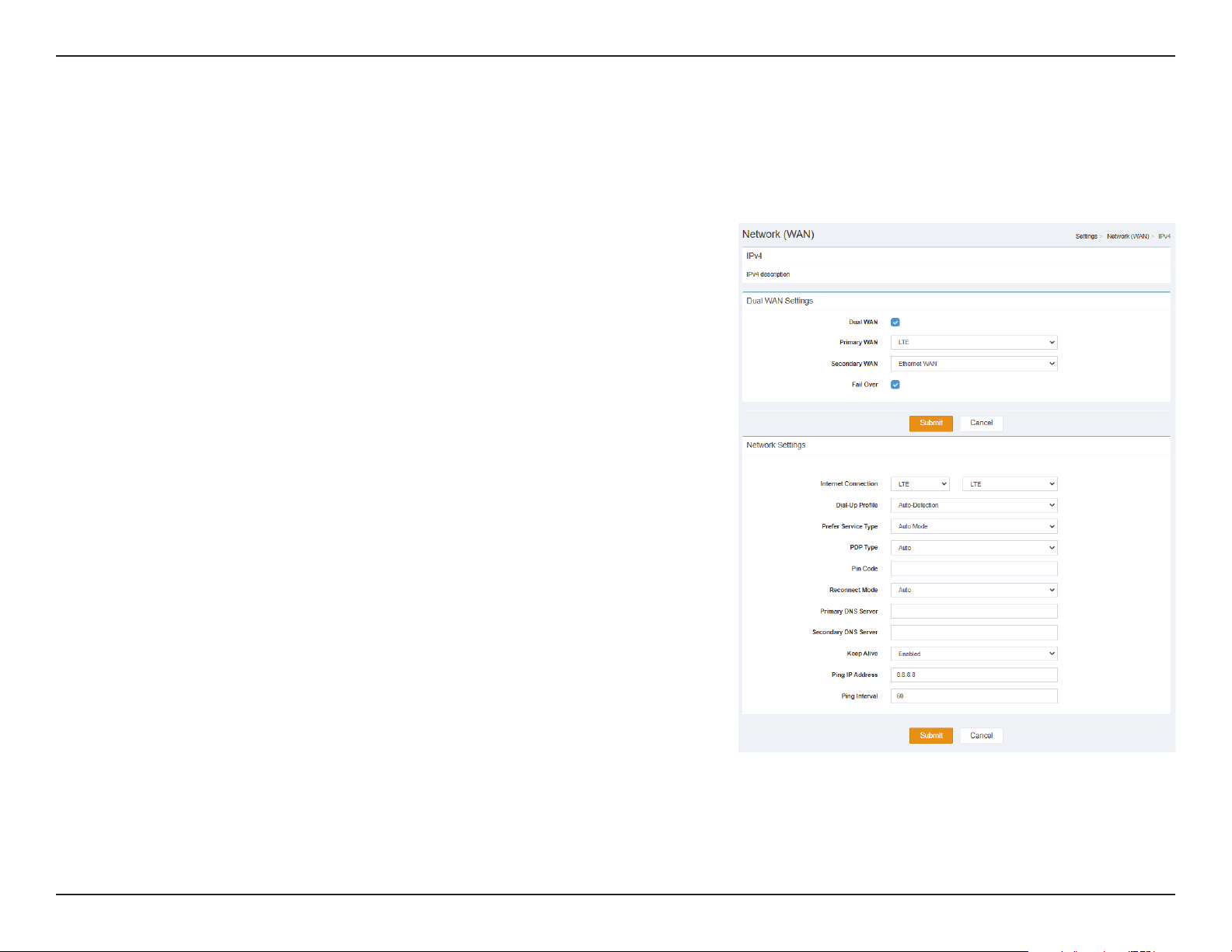Viewport: 1232px width, 952px height.
Task: Click the Internet Connection label
Action: pyautogui.click(x=849, y=484)
